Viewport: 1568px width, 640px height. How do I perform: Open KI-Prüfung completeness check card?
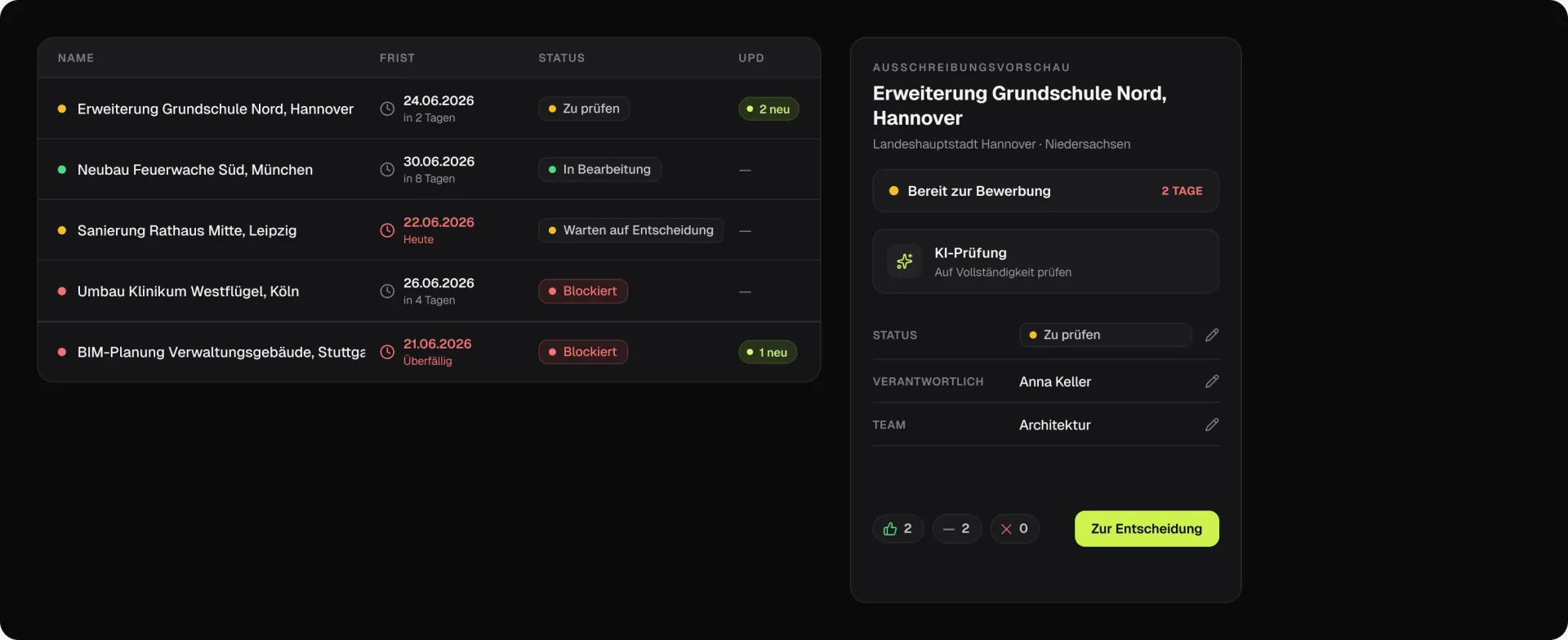(x=1046, y=261)
